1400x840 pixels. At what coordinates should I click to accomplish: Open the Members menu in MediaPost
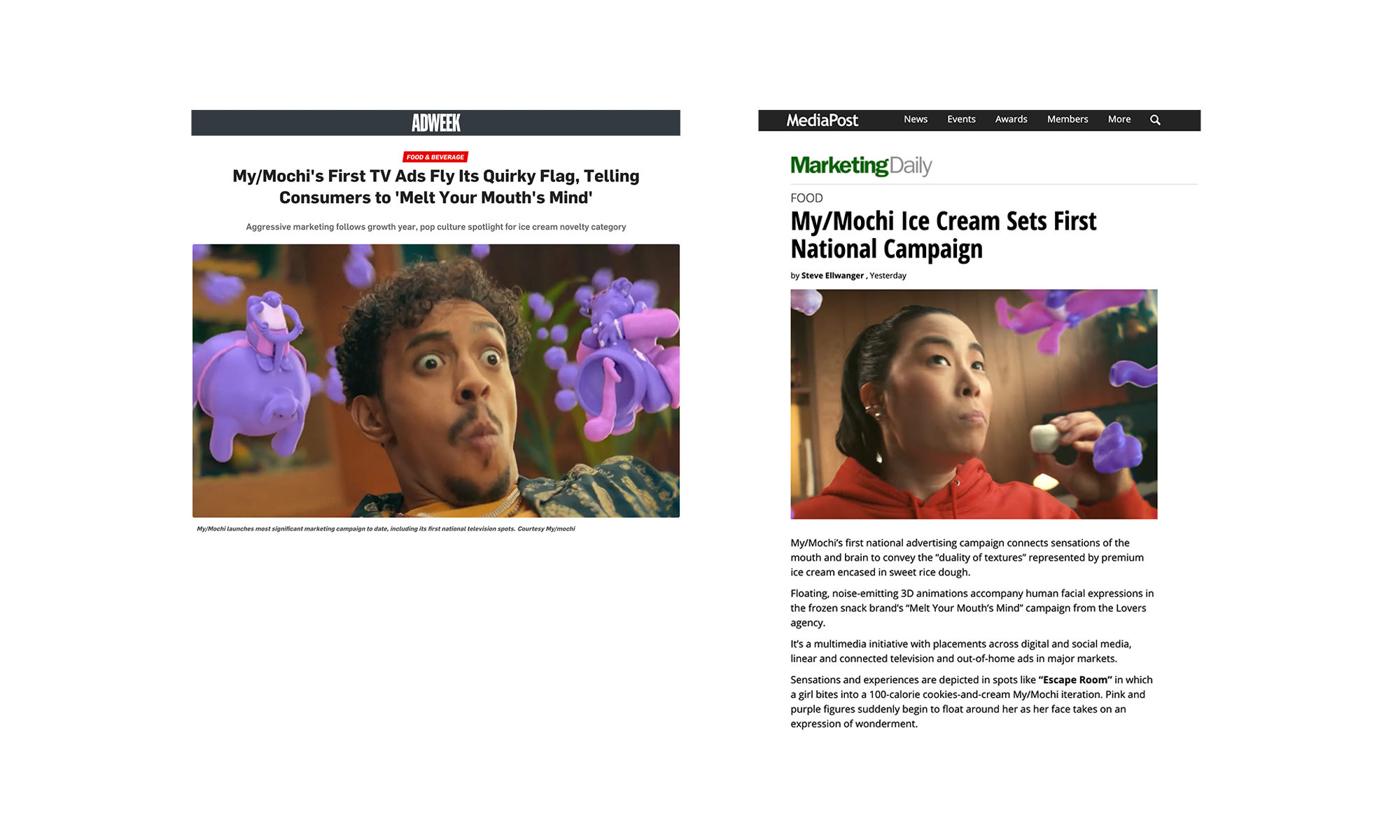pos(1067,119)
